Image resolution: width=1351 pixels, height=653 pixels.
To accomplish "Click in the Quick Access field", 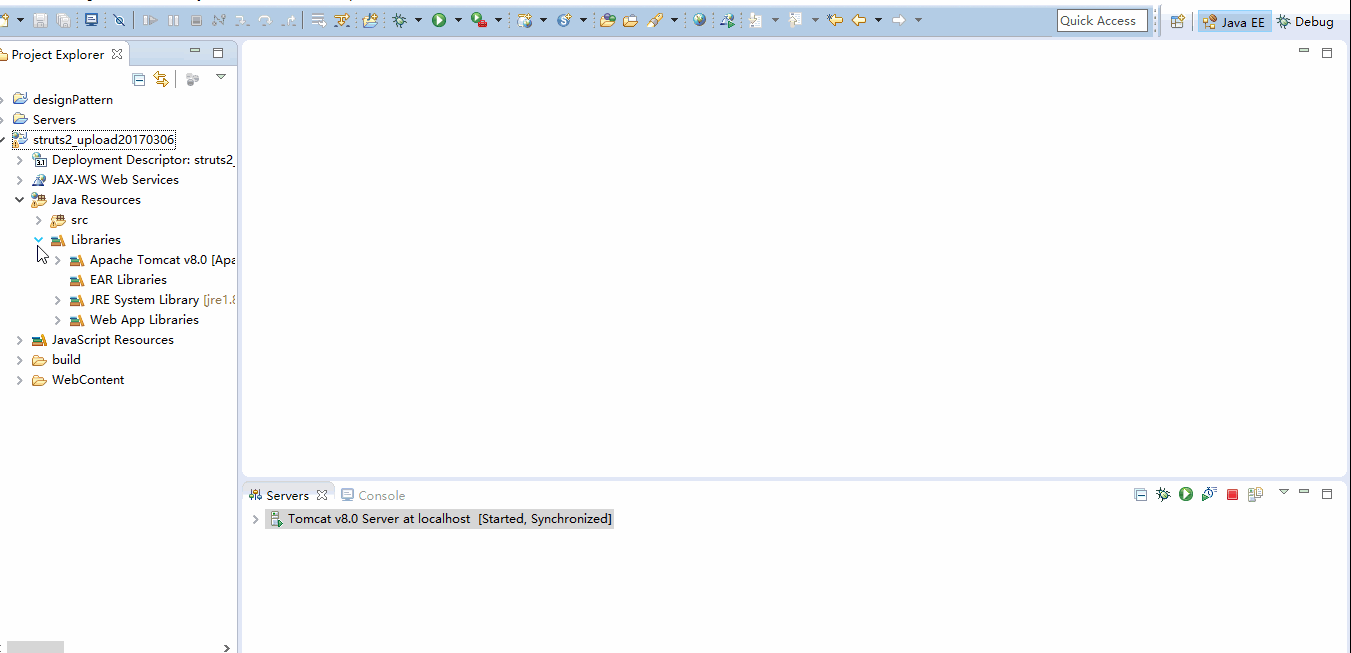I will pos(1102,20).
